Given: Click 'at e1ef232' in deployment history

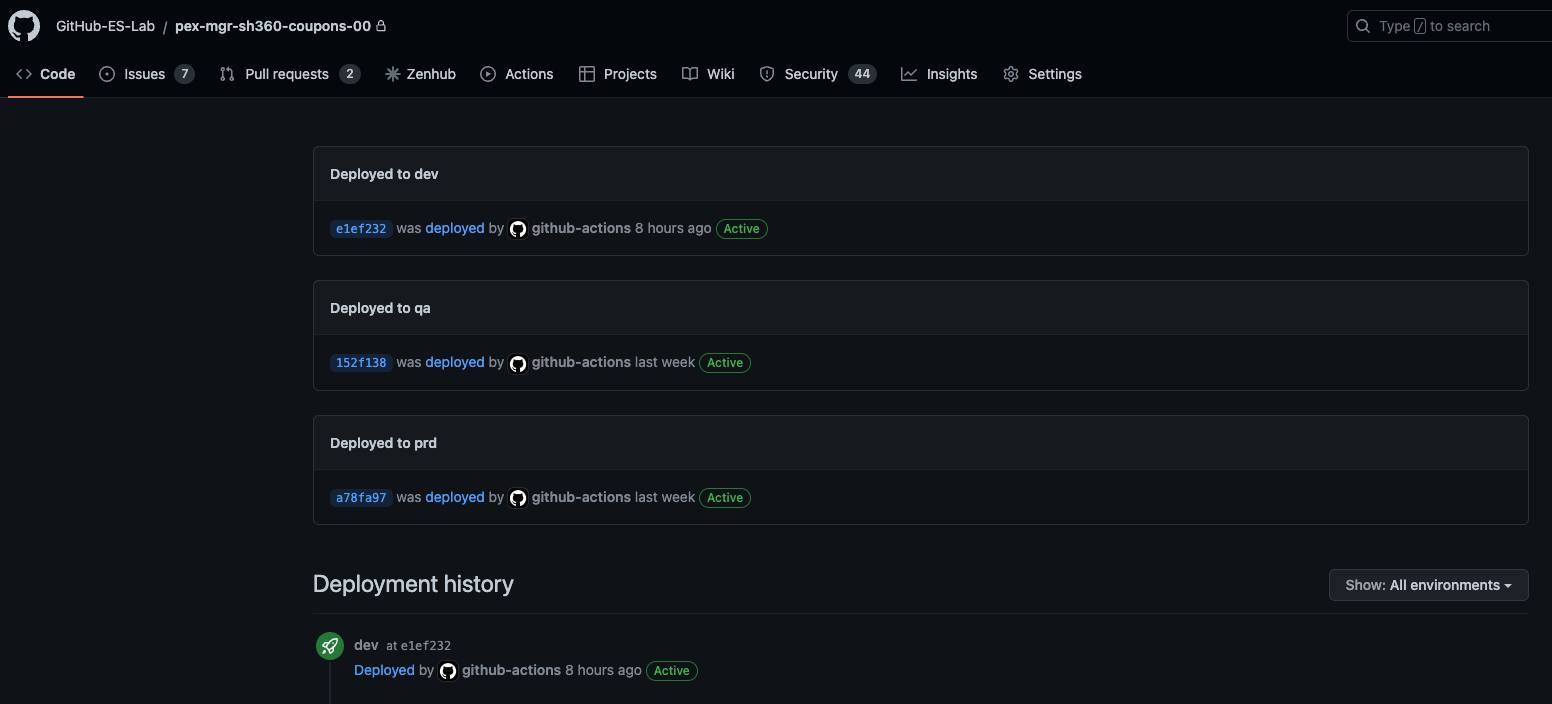Looking at the screenshot, I should pyautogui.click(x=418, y=646).
